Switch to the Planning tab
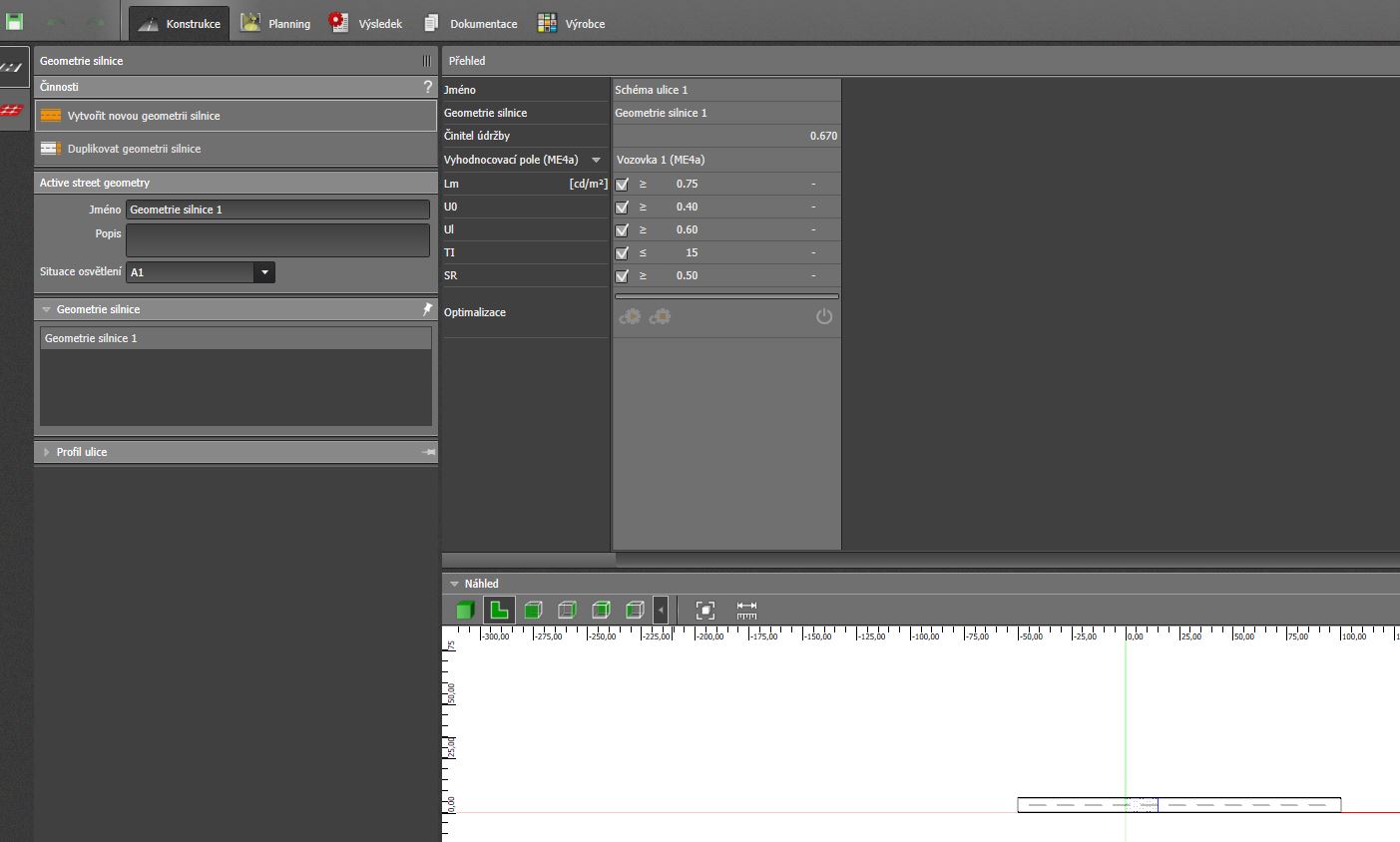Viewport: 1400px width, 842px height. 275,23
